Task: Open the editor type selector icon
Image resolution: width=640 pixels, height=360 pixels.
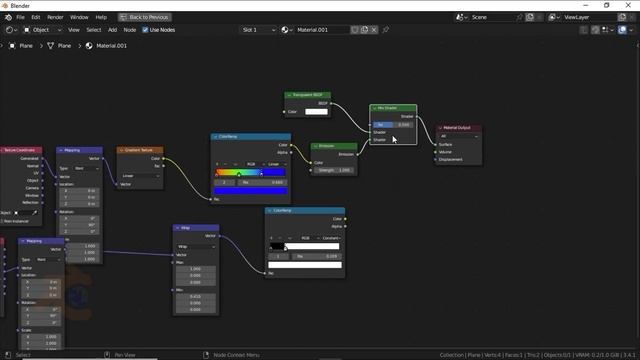Action: [11, 30]
